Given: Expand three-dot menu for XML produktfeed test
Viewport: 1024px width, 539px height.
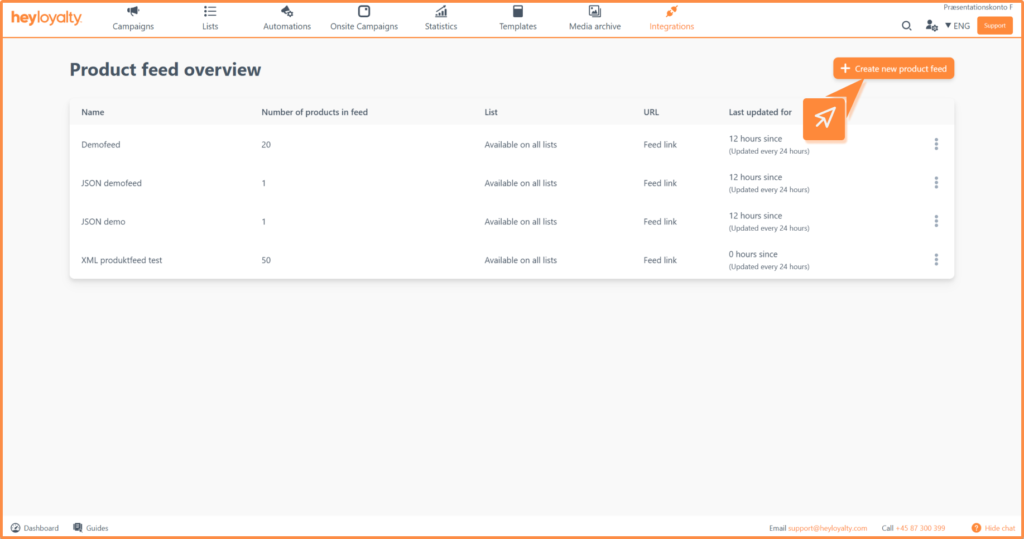Looking at the screenshot, I should 936,260.
